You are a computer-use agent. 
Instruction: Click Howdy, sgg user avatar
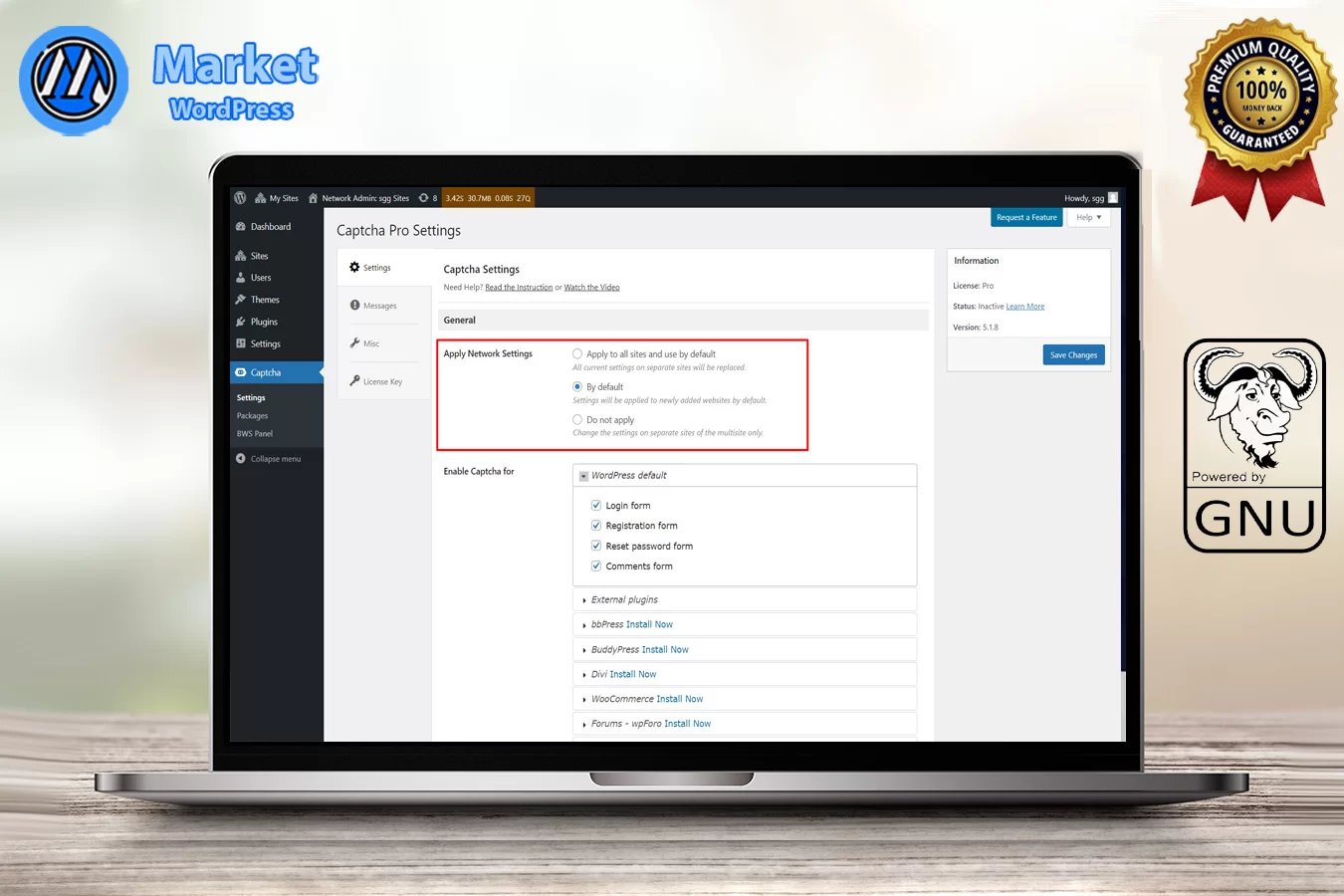tap(1113, 198)
